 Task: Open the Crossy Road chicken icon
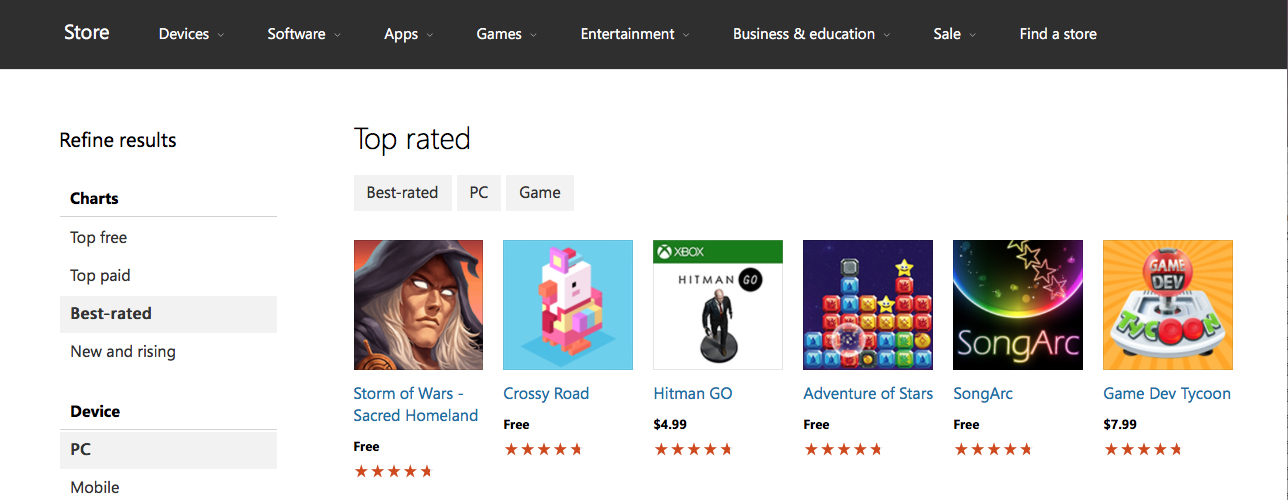(x=568, y=305)
